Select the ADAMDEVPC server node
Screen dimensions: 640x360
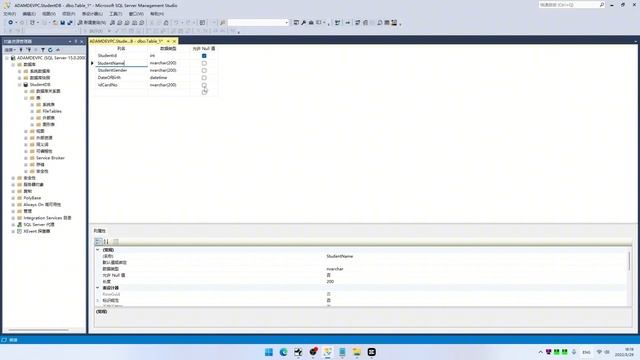coord(51,58)
